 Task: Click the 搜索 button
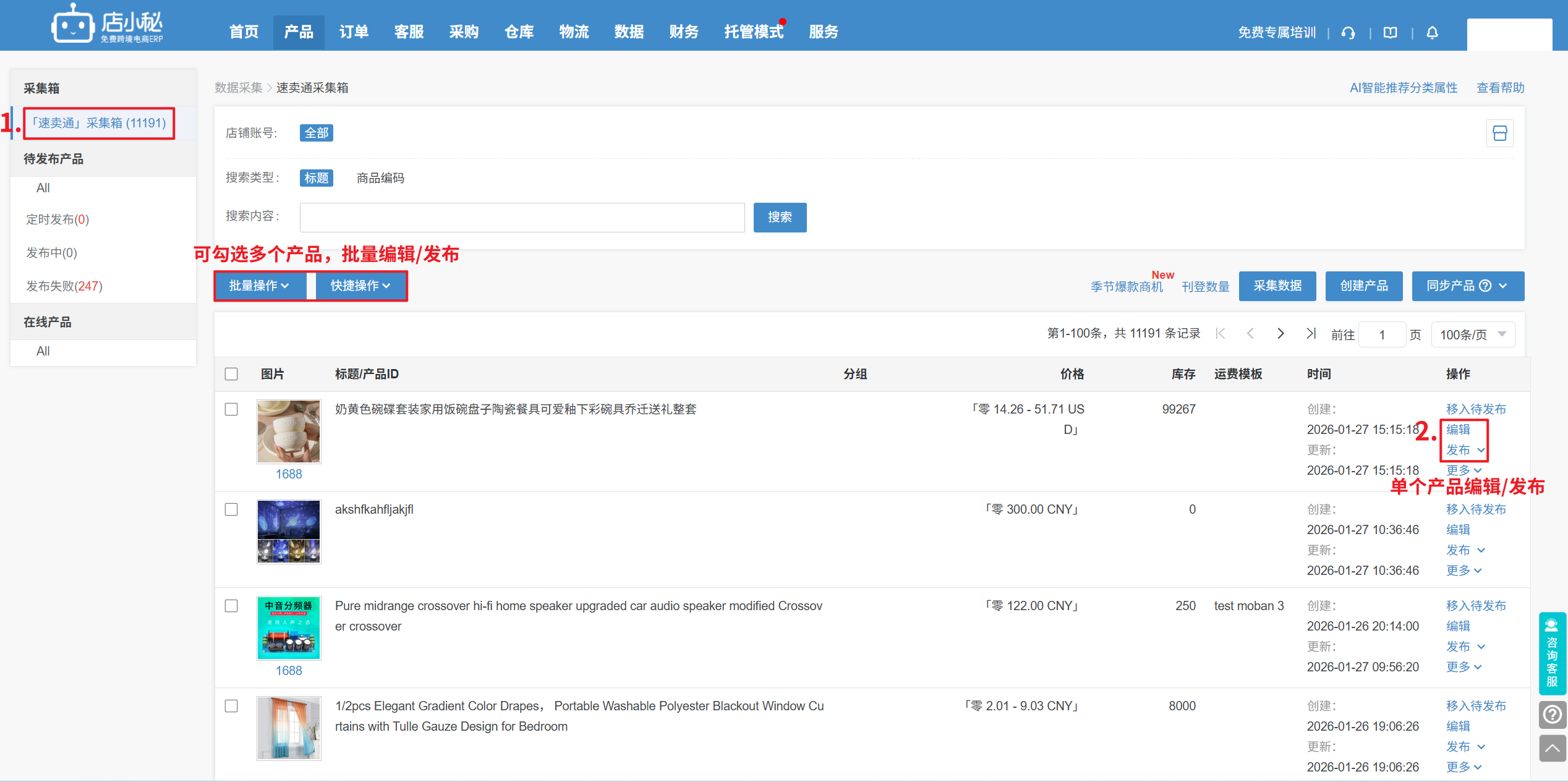(x=779, y=217)
